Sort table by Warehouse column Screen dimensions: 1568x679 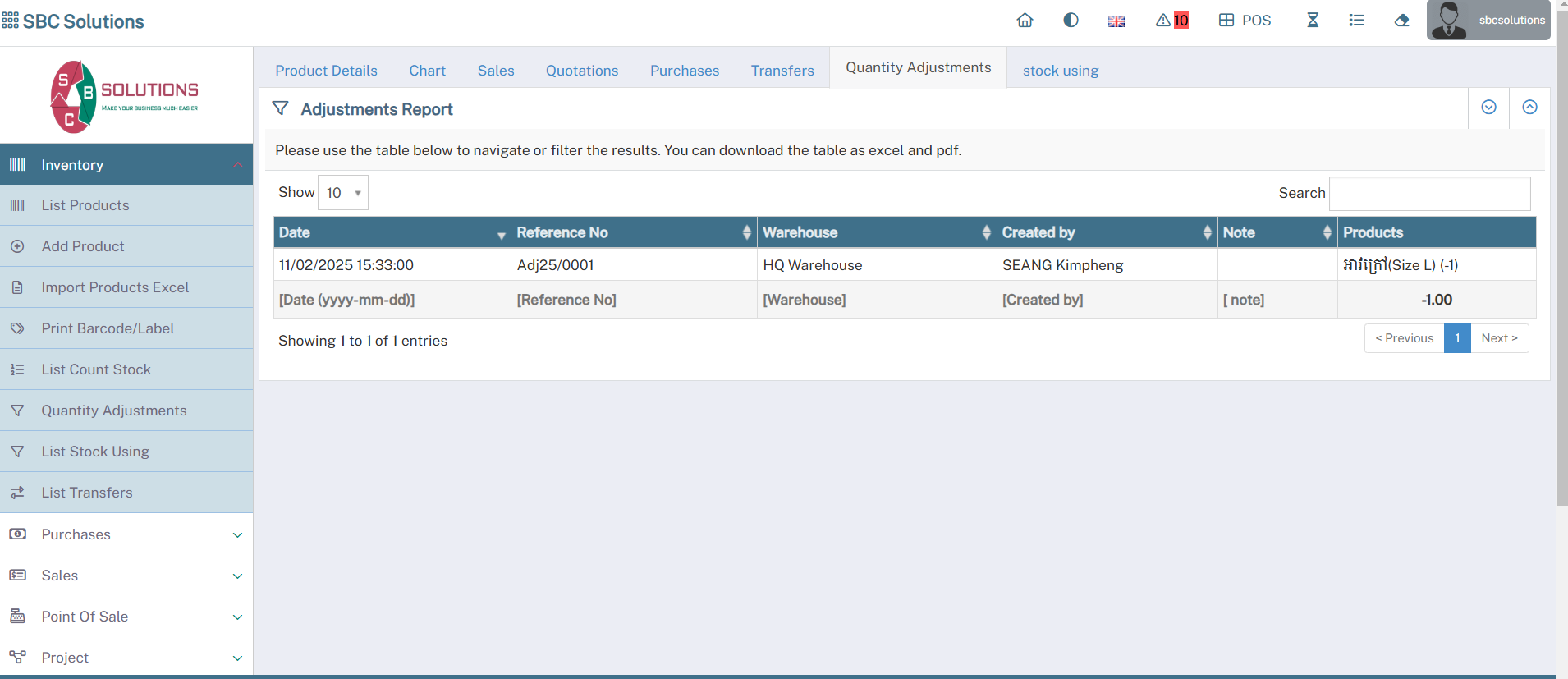(x=876, y=232)
